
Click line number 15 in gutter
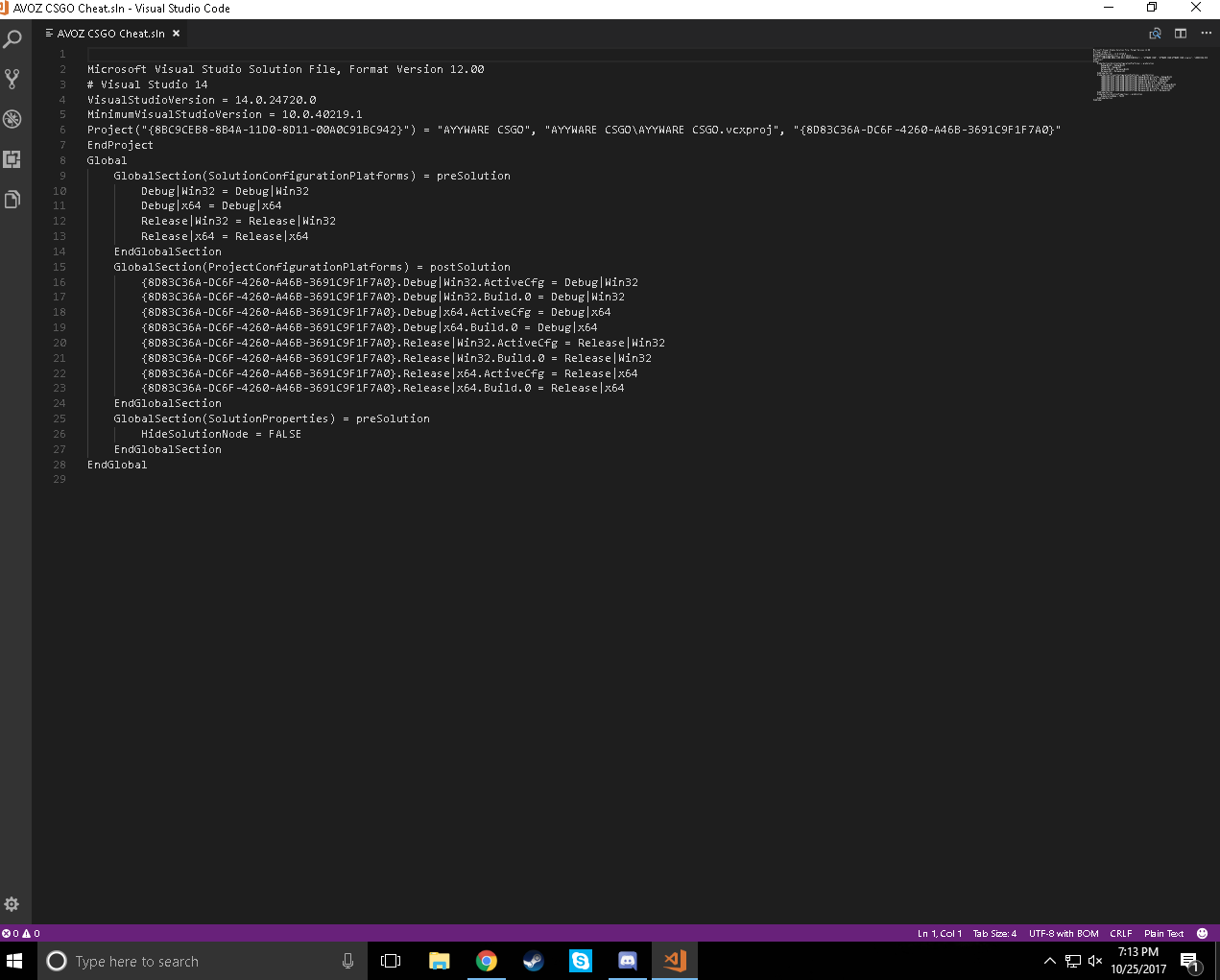pyautogui.click(x=60, y=267)
